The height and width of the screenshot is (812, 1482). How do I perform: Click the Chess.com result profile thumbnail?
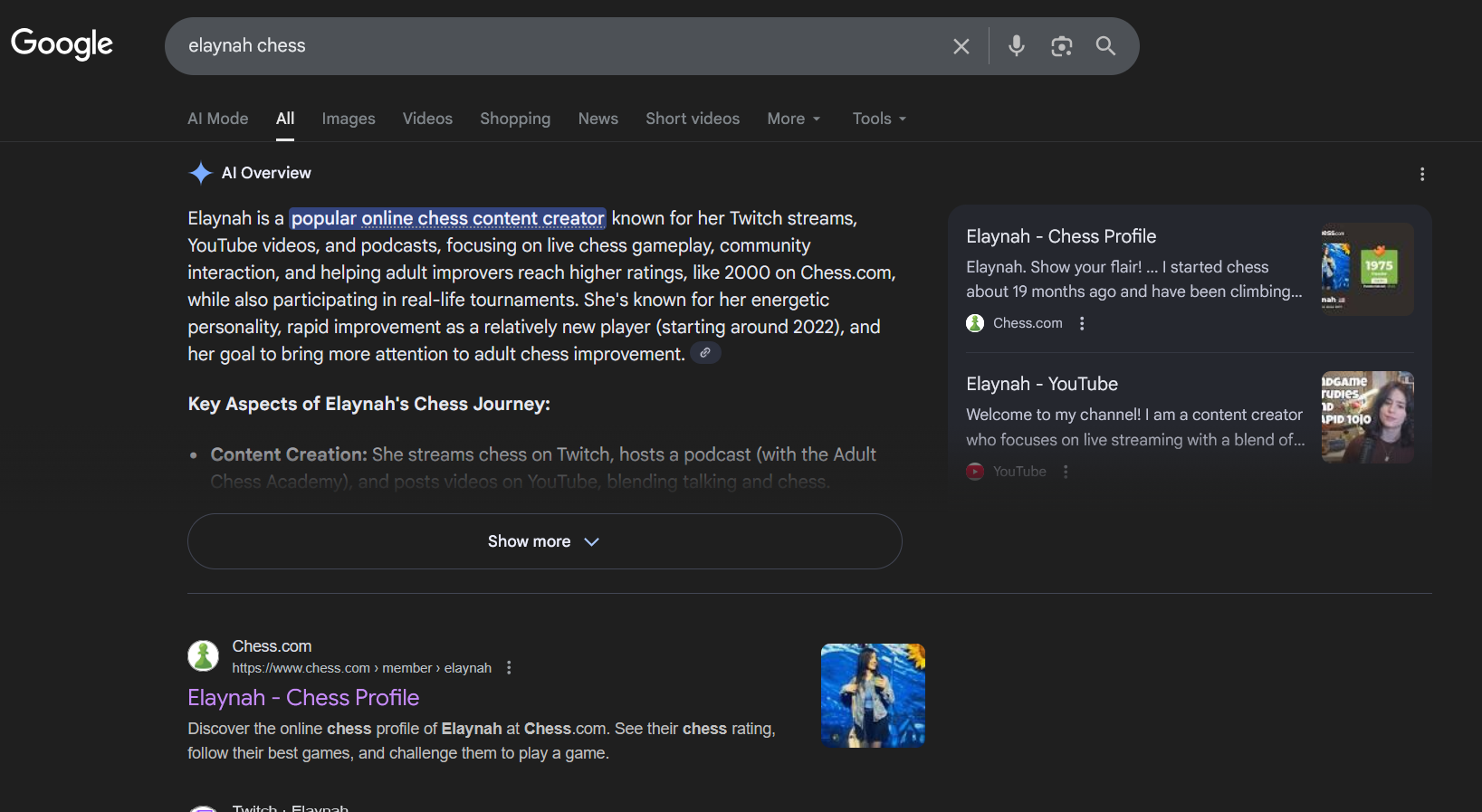[872, 695]
